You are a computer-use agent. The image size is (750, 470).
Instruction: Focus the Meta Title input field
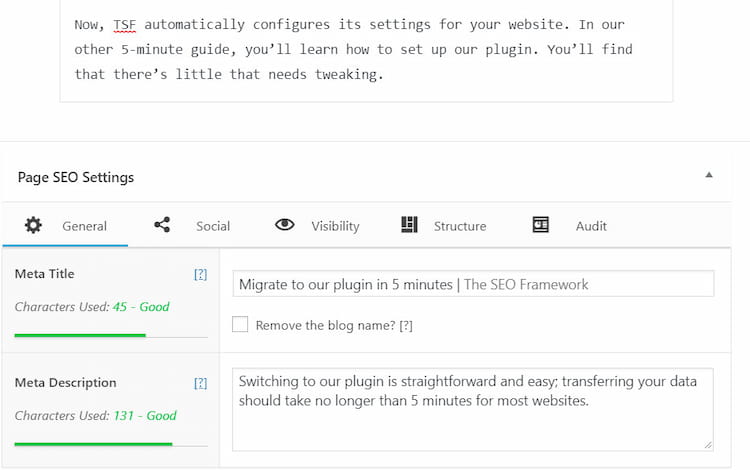tap(473, 284)
